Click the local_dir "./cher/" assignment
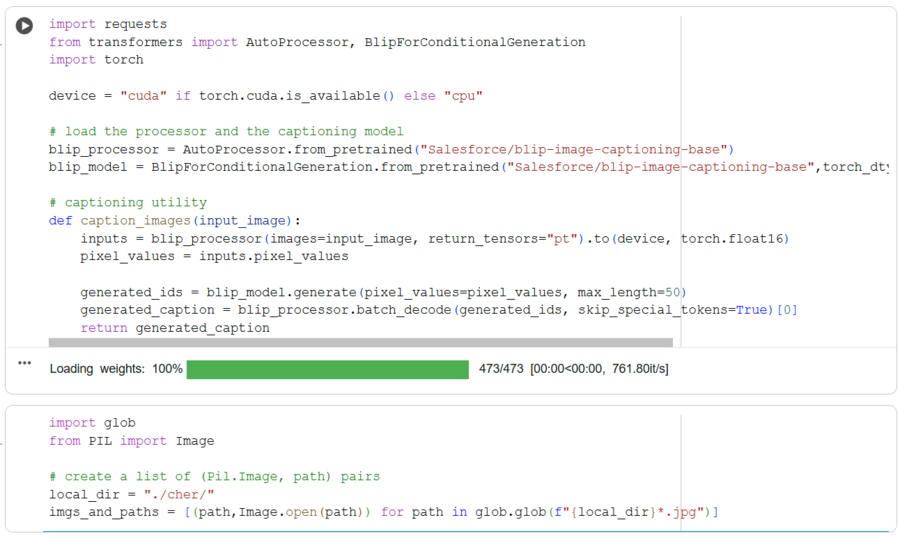 tap(131, 495)
